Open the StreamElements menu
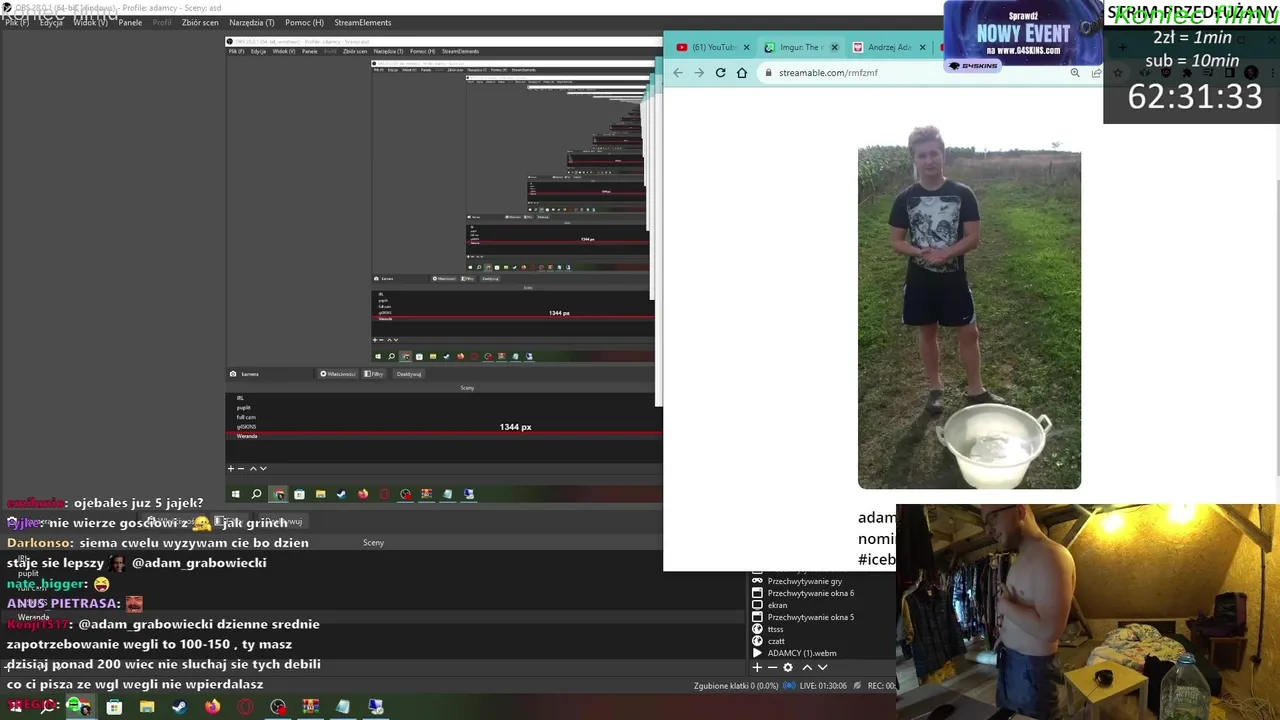 coord(363,22)
